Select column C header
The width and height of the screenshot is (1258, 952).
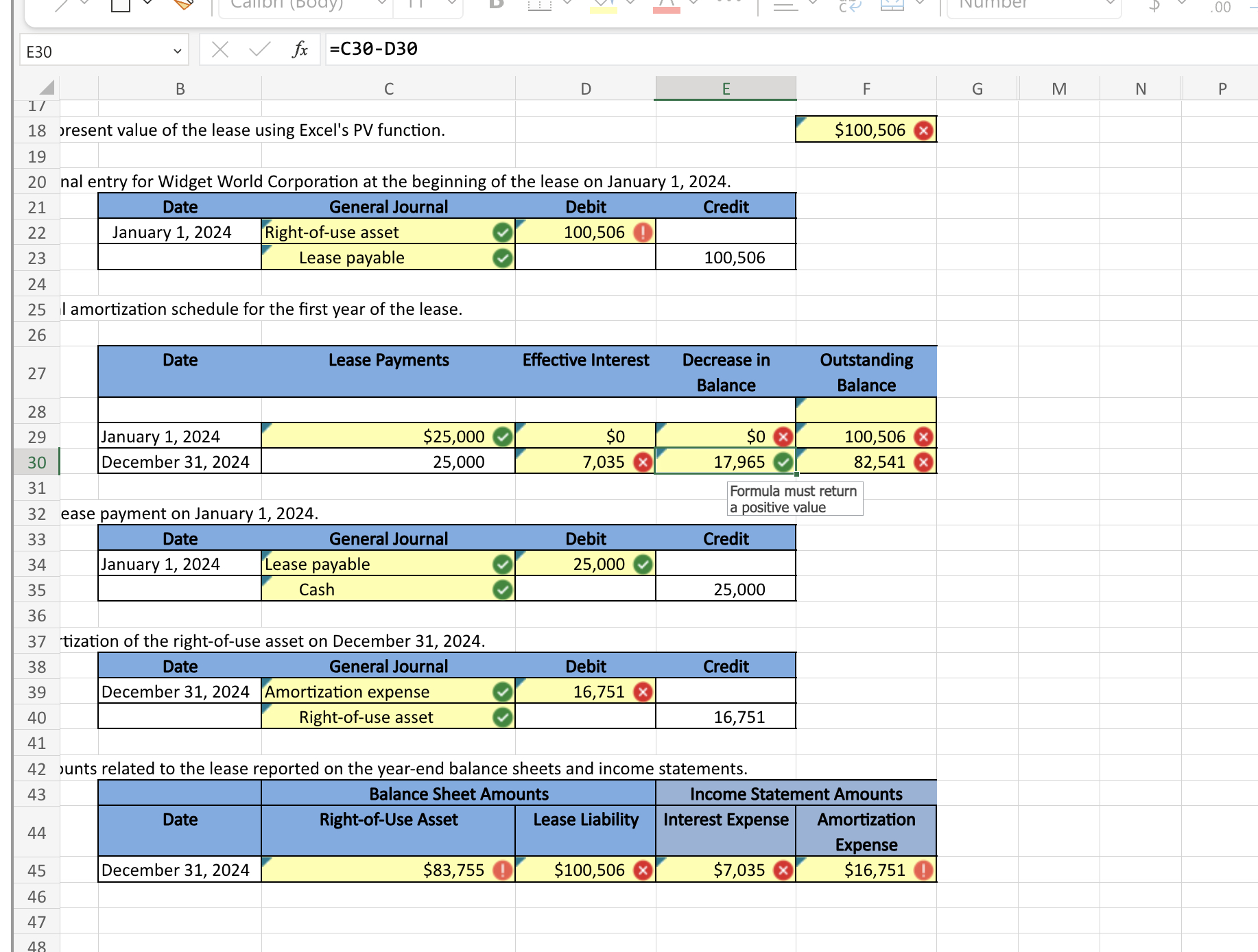(x=389, y=88)
